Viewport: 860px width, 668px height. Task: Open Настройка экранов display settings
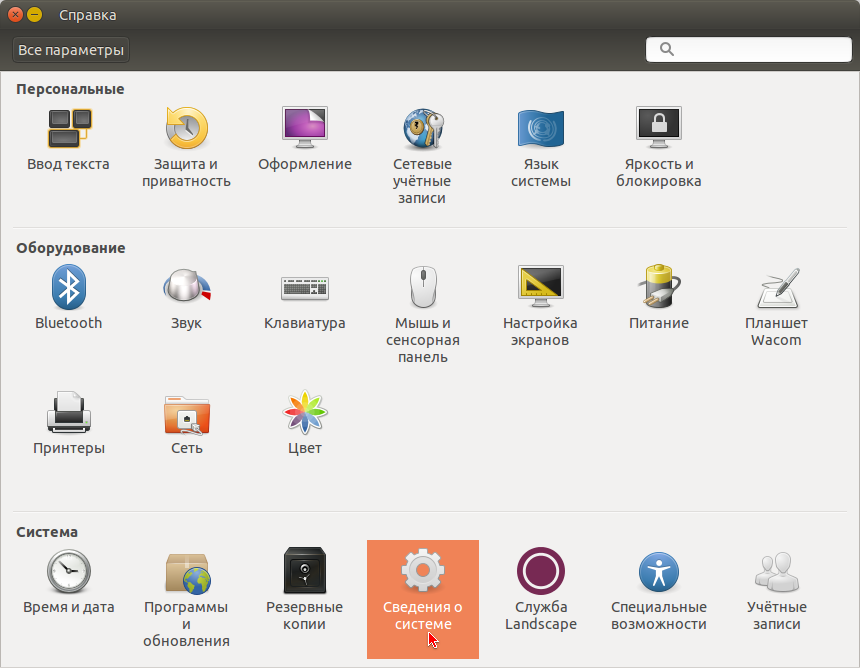pos(541,307)
